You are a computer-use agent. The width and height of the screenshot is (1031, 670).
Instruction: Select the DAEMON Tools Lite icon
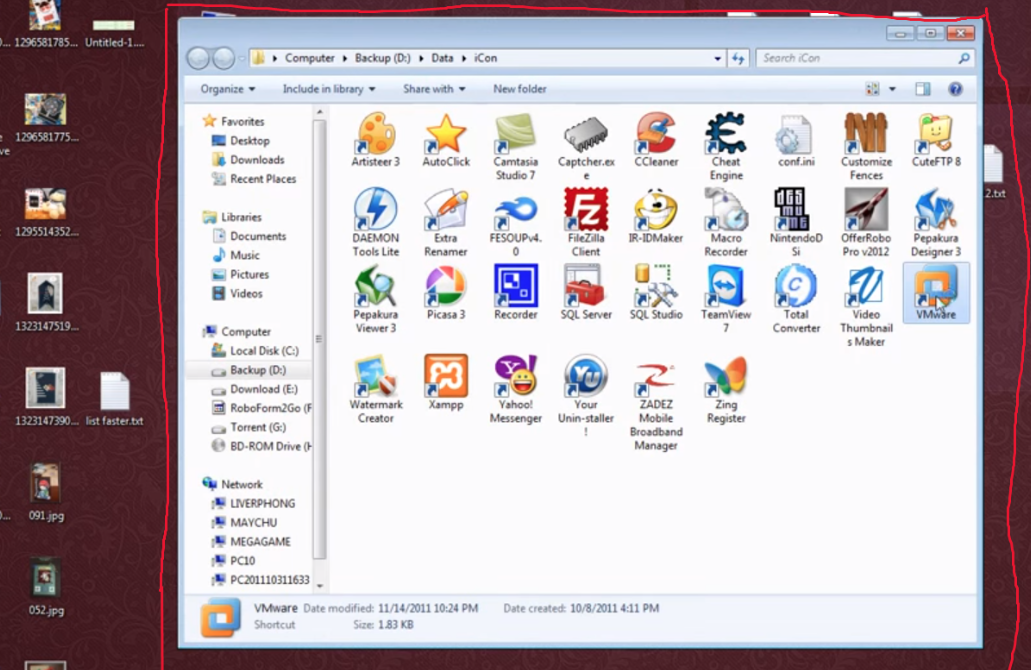pos(376,211)
